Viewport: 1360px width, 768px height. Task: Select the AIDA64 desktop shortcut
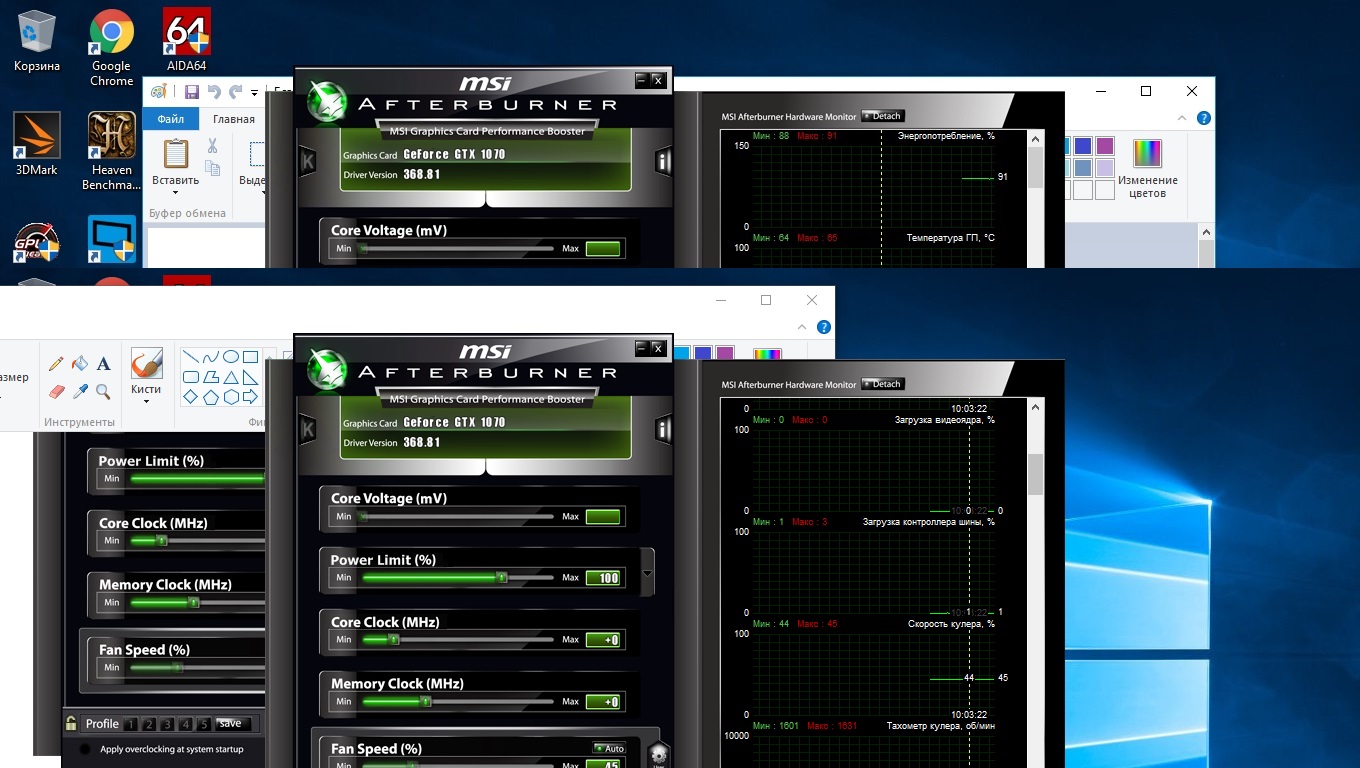(x=186, y=42)
